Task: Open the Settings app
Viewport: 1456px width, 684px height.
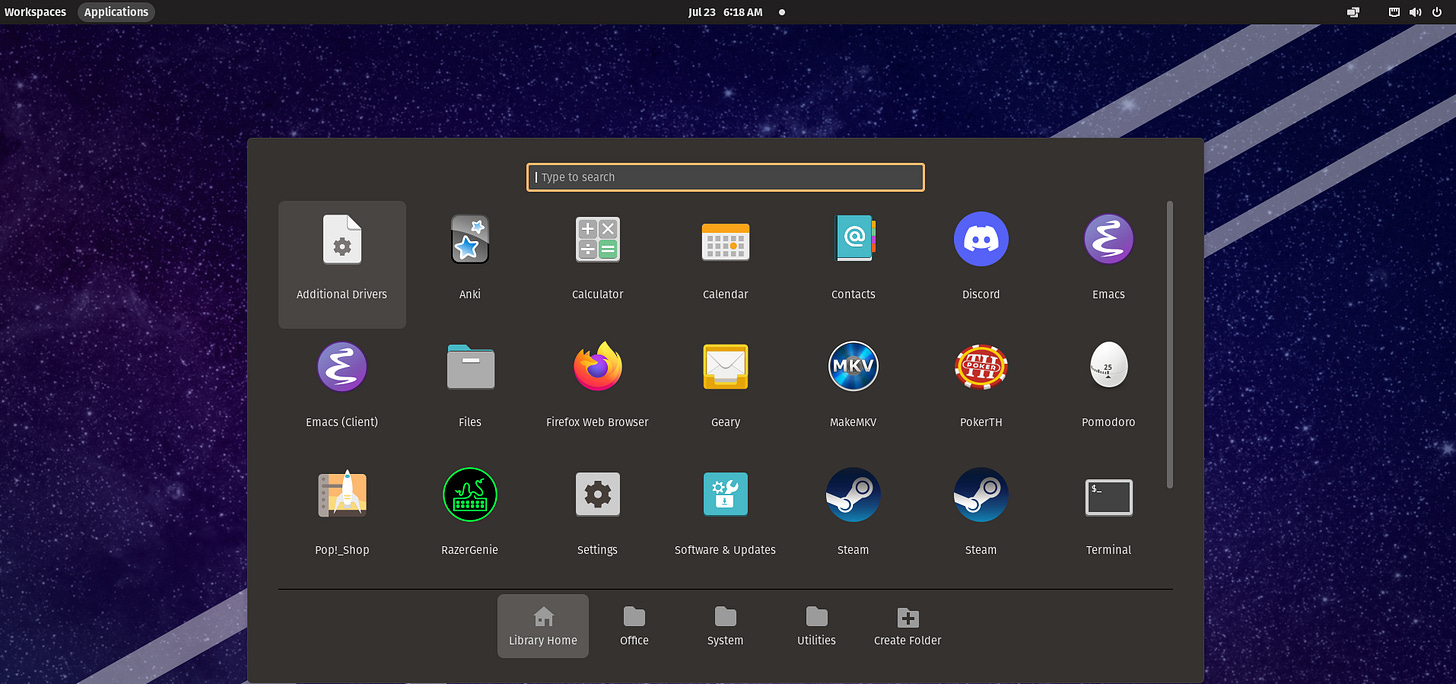Action: click(x=597, y=520)
